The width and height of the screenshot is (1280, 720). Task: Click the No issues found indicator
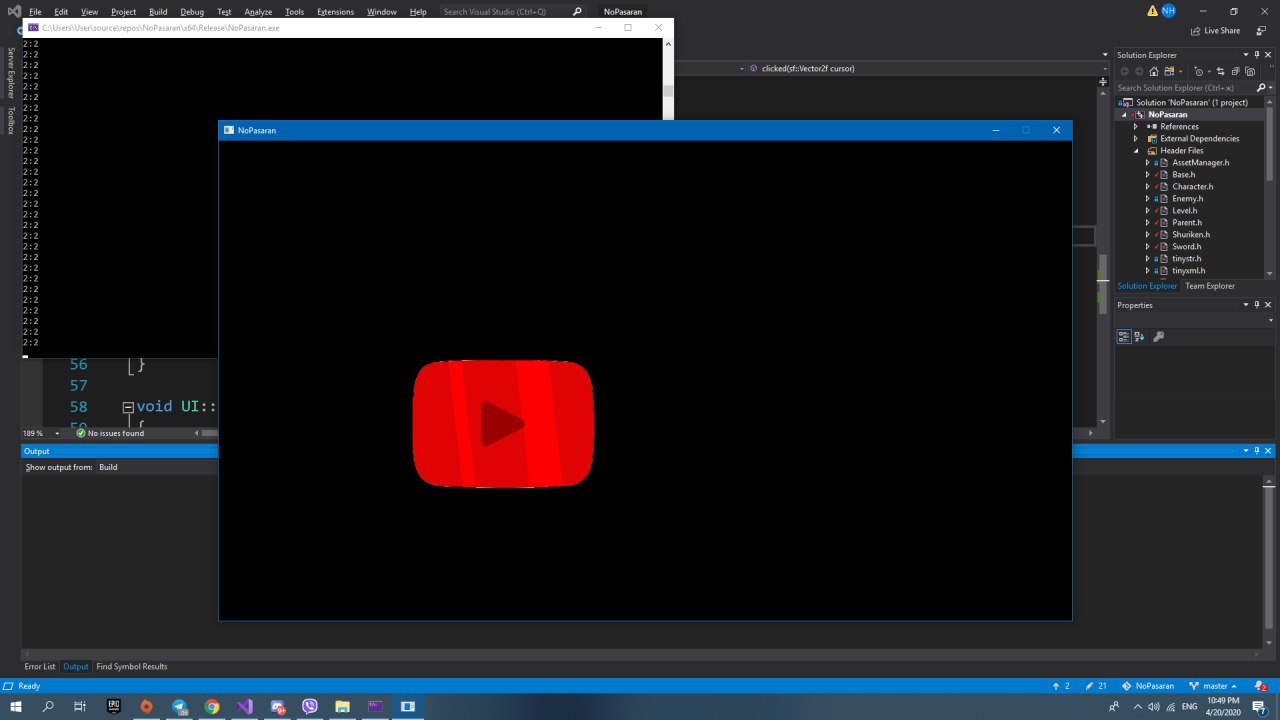pyautogui.click(x=110, y=433)
